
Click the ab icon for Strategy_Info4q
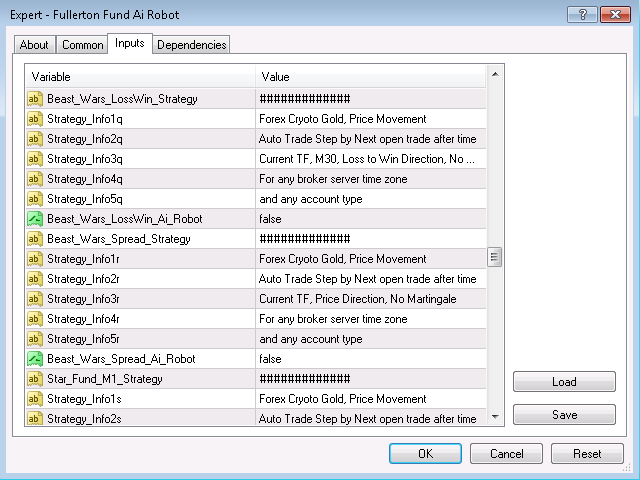tap(35, 179)
